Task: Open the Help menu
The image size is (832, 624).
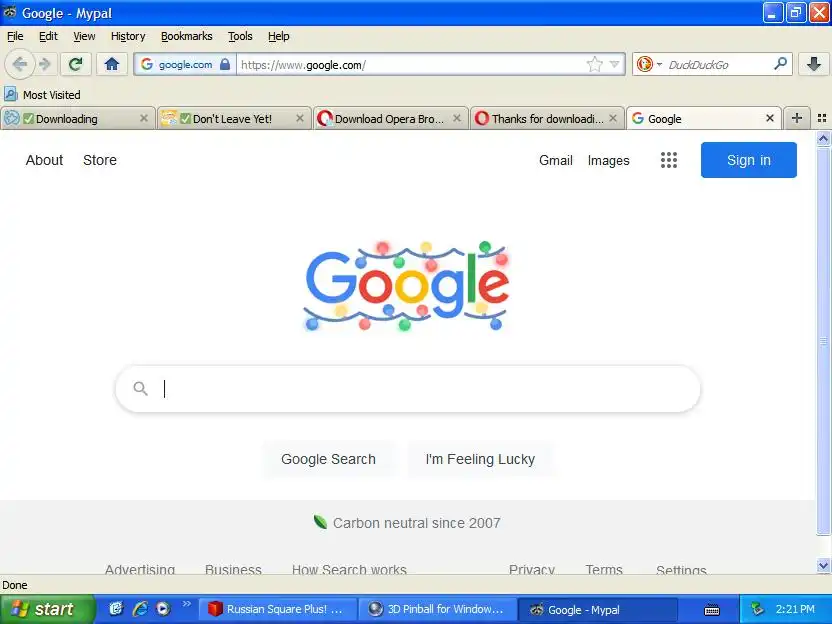Action: point(279,36)
